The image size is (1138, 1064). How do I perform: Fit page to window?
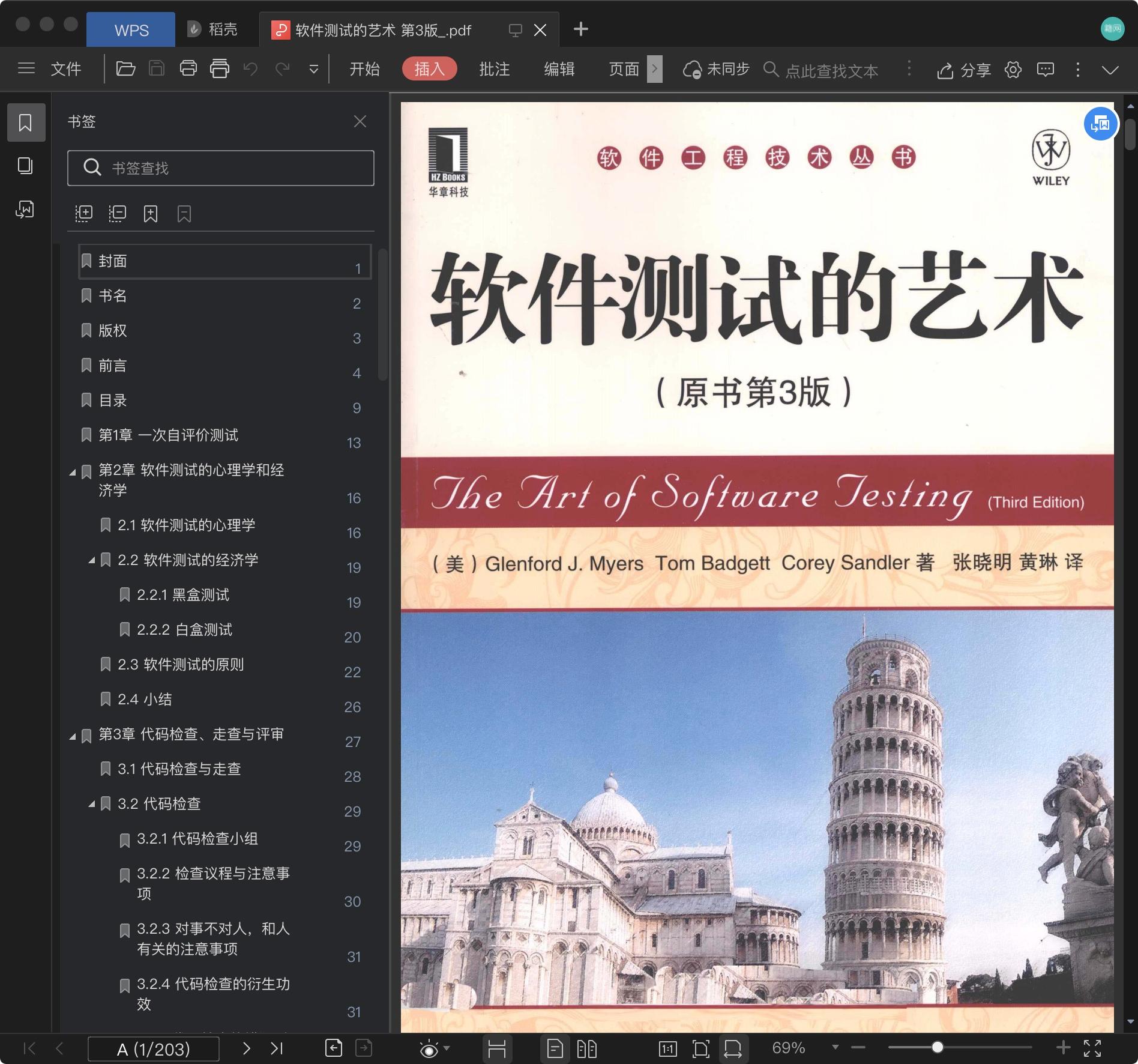coord(700,1048)
